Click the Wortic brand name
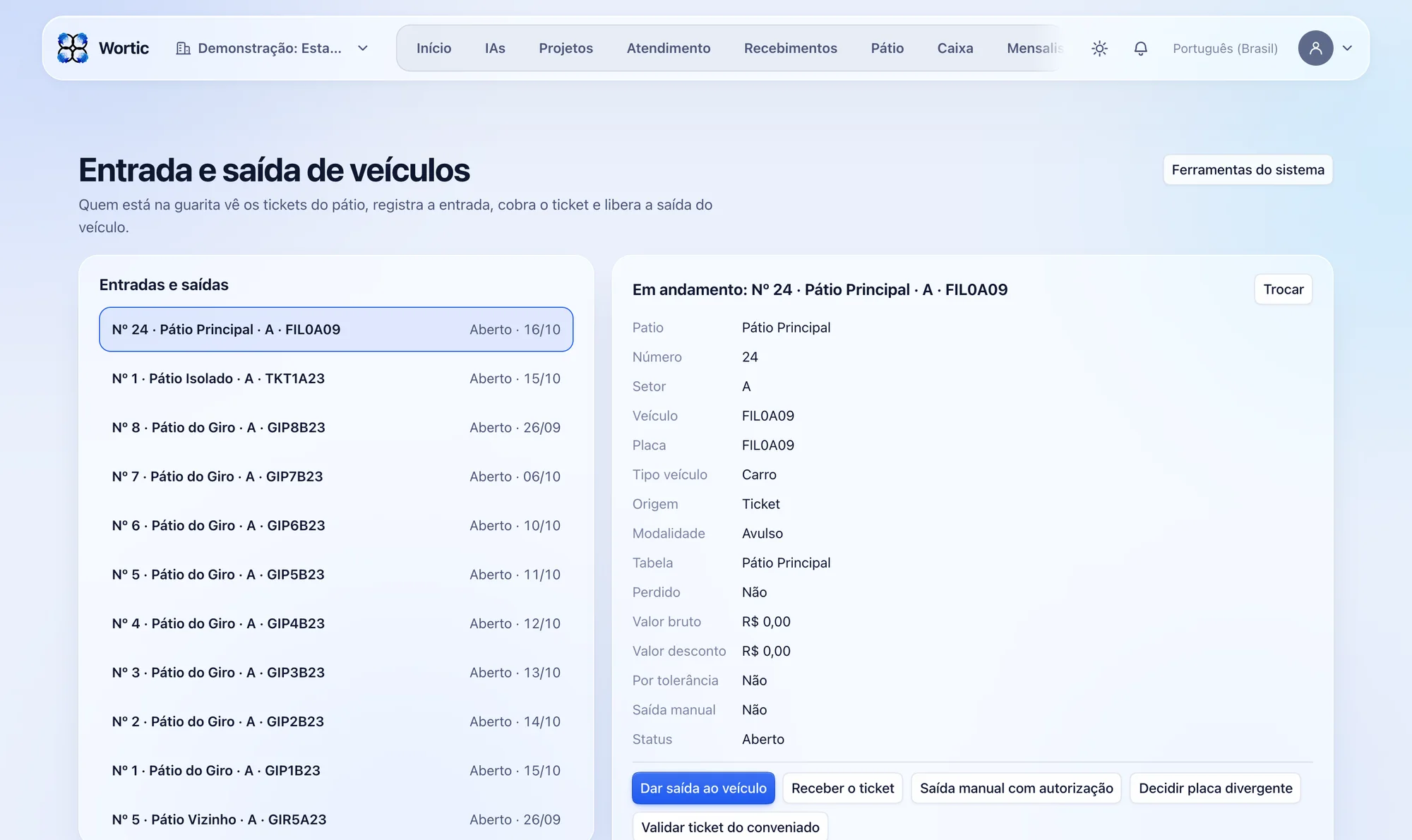 [124, 48]
